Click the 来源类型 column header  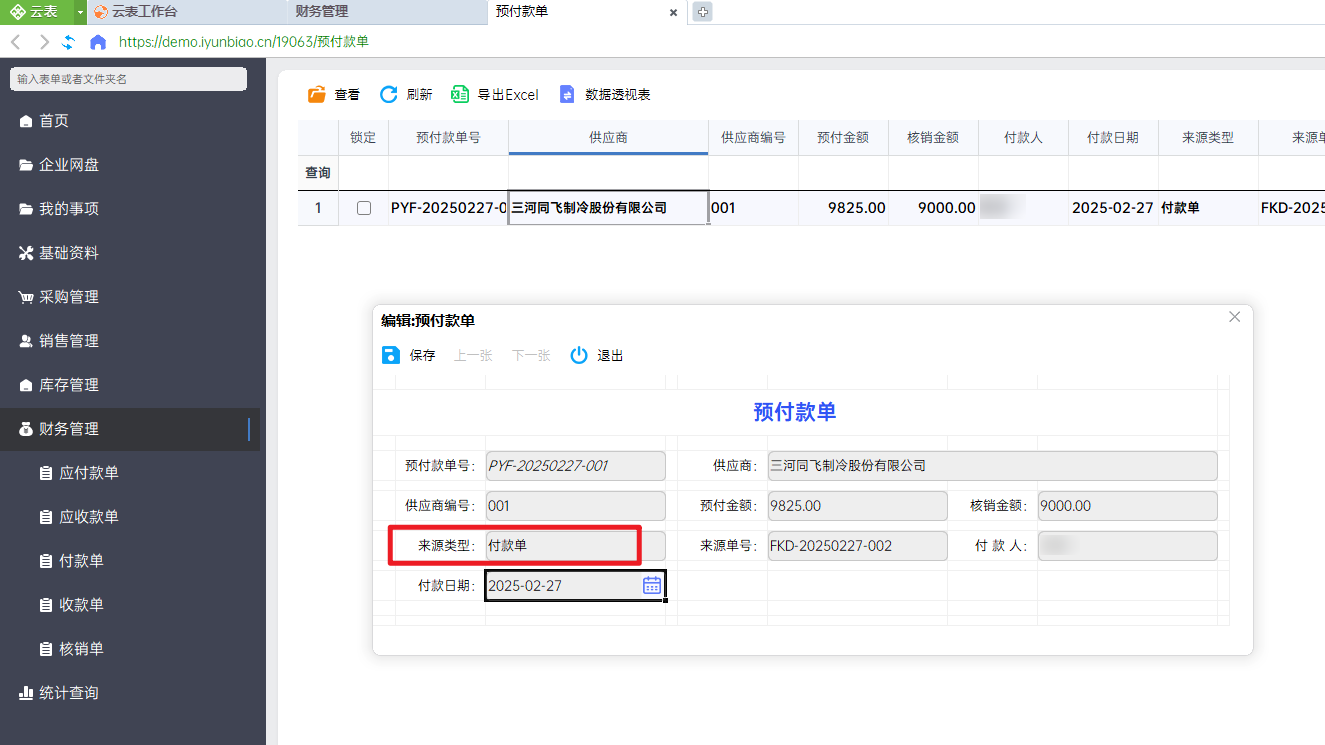(1208, 138)
